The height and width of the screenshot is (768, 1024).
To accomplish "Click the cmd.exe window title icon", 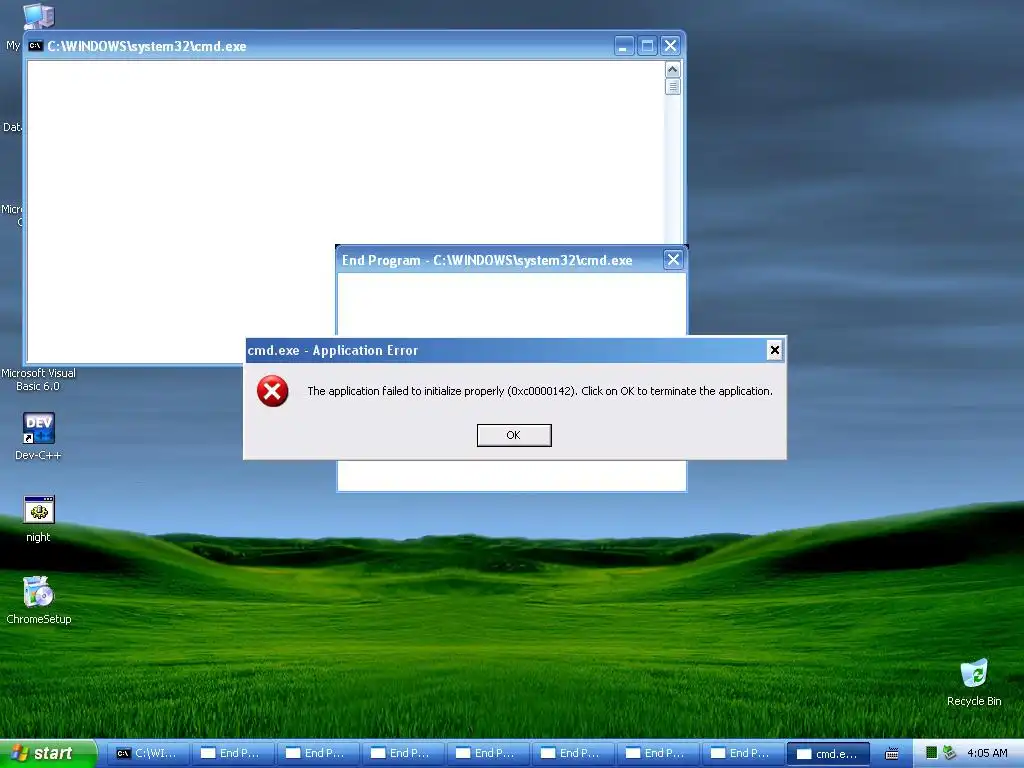I will (36, 46).
